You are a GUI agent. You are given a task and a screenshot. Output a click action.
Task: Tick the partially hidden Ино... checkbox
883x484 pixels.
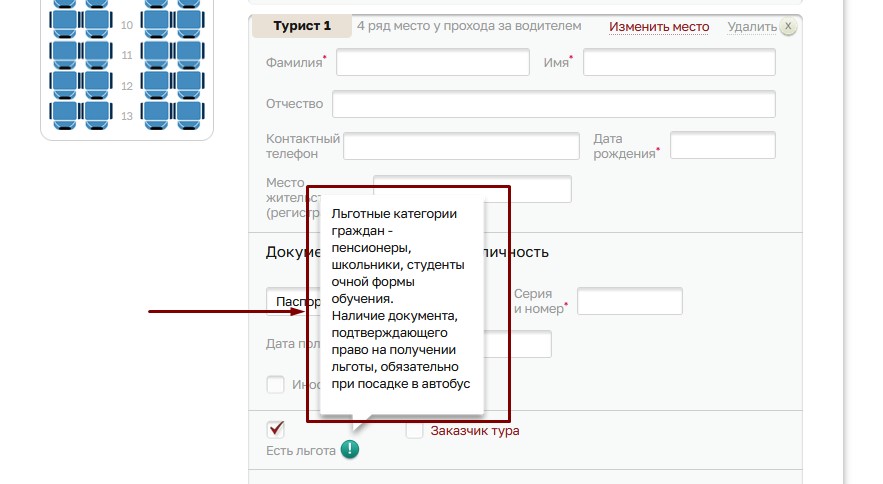[276, 384]
